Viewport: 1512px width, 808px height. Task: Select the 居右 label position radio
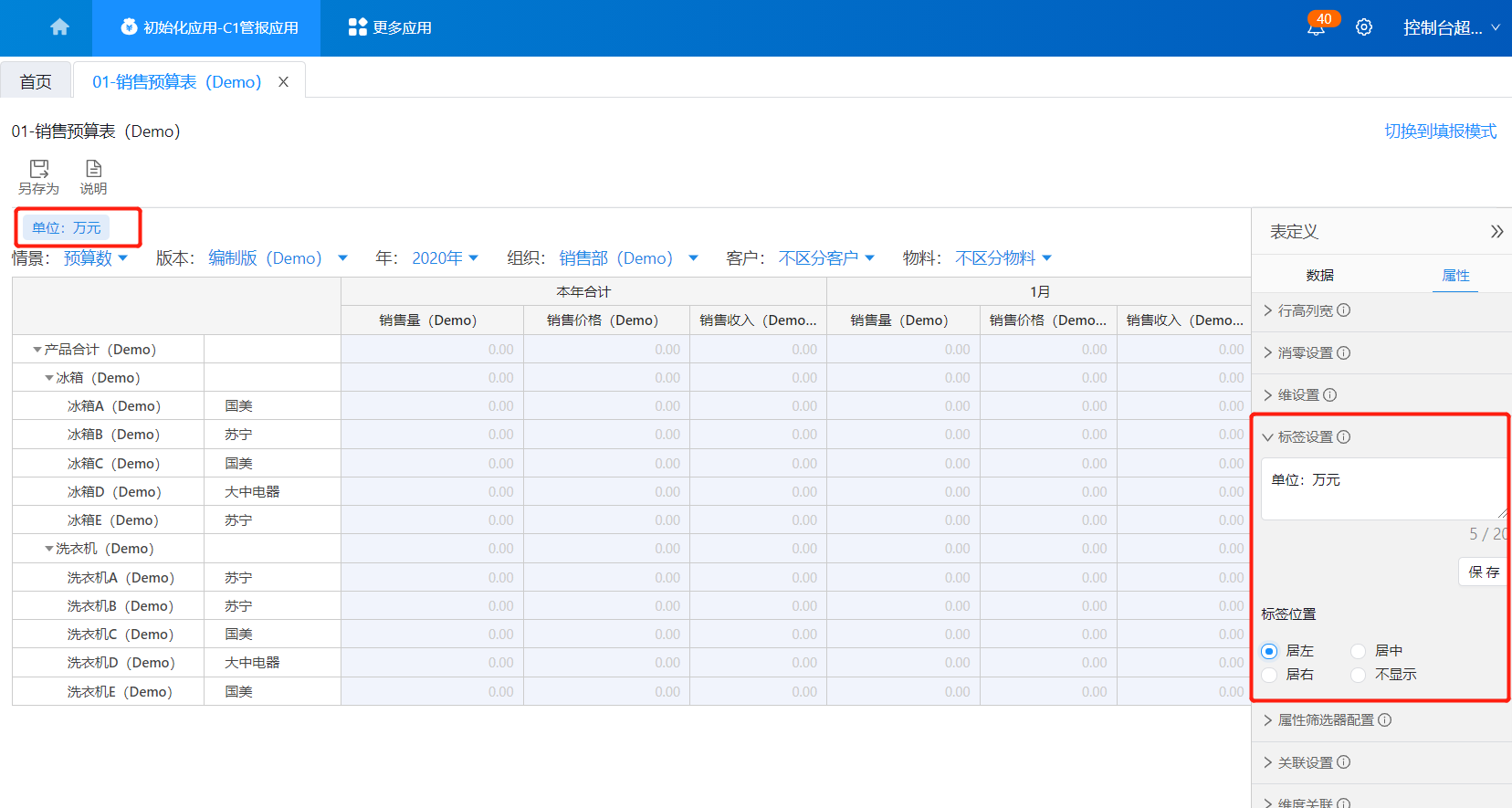1269,675
